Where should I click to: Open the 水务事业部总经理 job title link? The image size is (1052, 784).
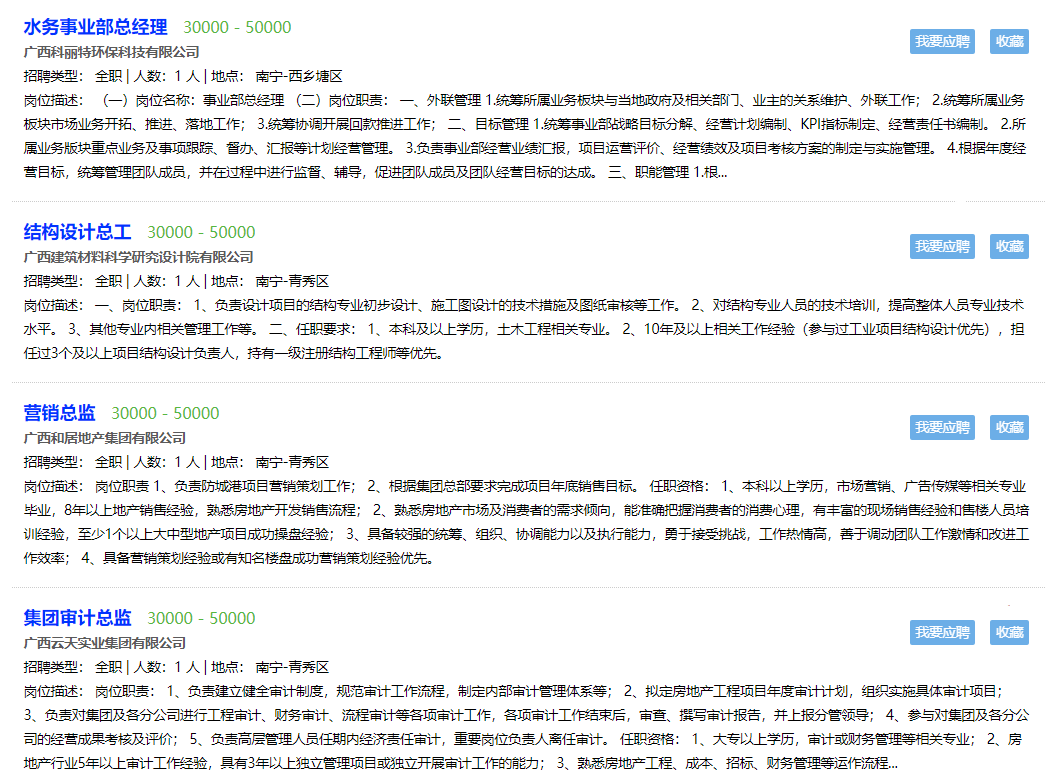[95, 27]
